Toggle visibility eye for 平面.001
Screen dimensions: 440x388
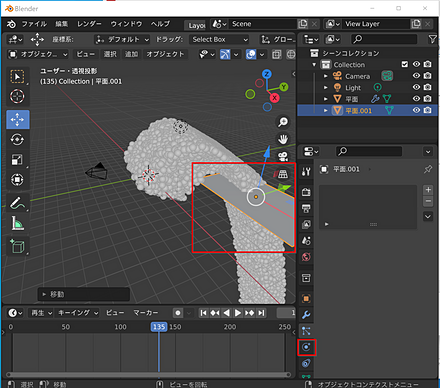click(x=416, y=110)
